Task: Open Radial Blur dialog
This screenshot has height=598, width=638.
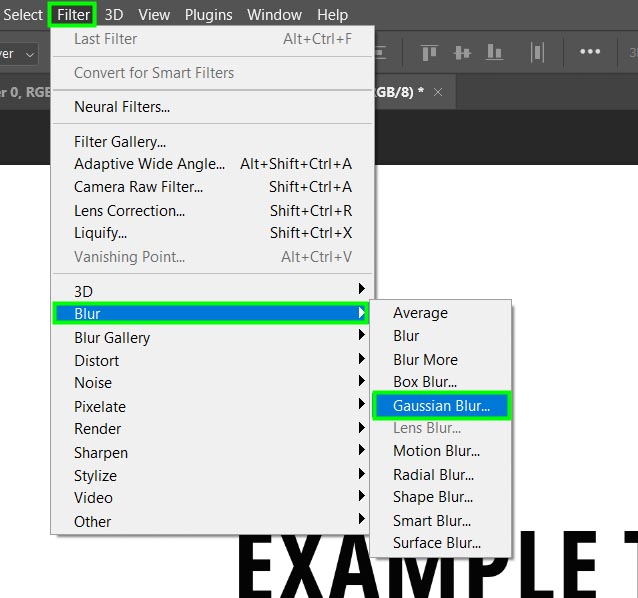Action: [x=441, y=475]
